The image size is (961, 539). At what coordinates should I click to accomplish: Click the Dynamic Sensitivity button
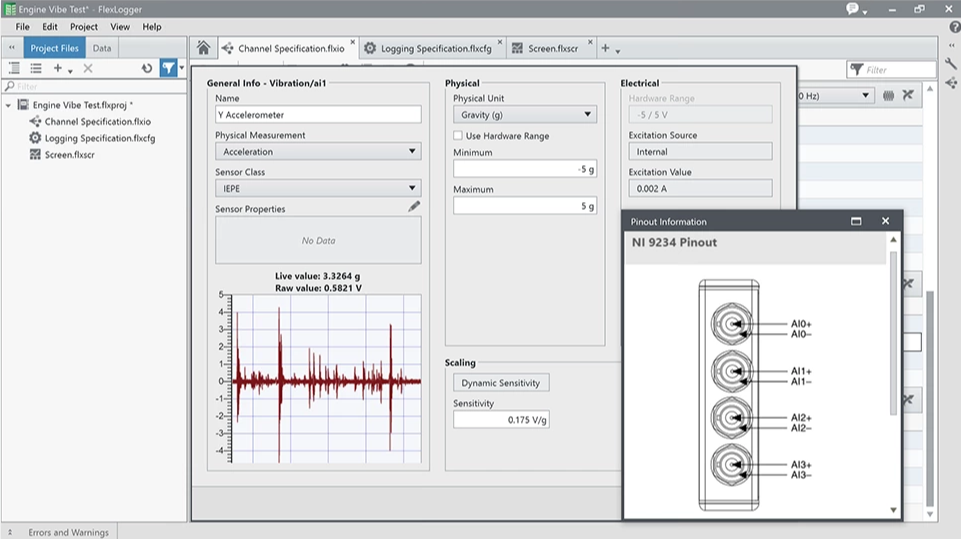[x=501, y=383]
